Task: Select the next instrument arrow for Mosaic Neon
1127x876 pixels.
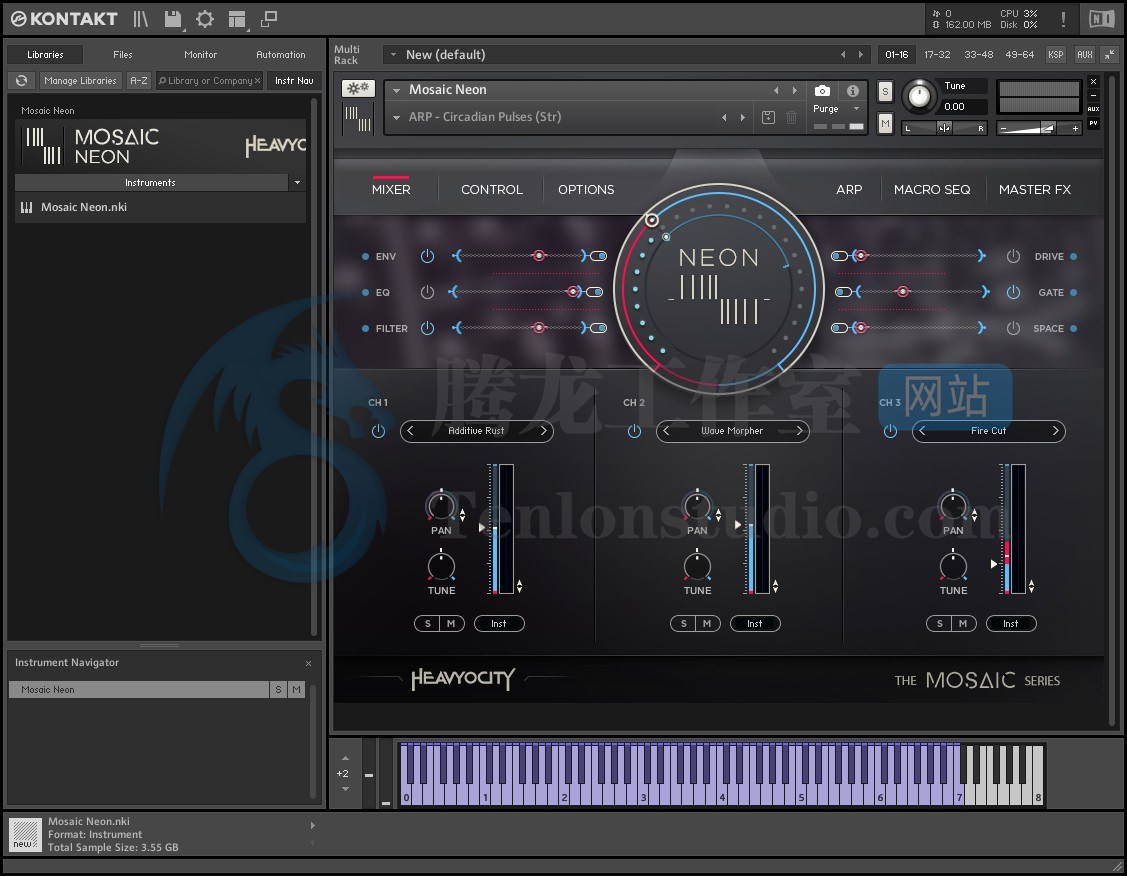Action: [794, 90]
